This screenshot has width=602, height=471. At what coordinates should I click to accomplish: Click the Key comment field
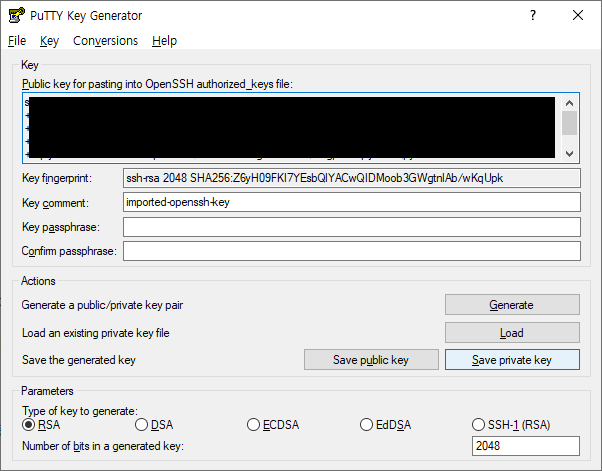click(352, 202)
